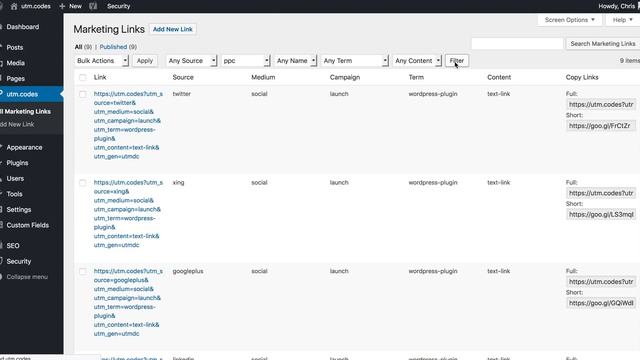Open Posts in sidebar

(15, 47)
